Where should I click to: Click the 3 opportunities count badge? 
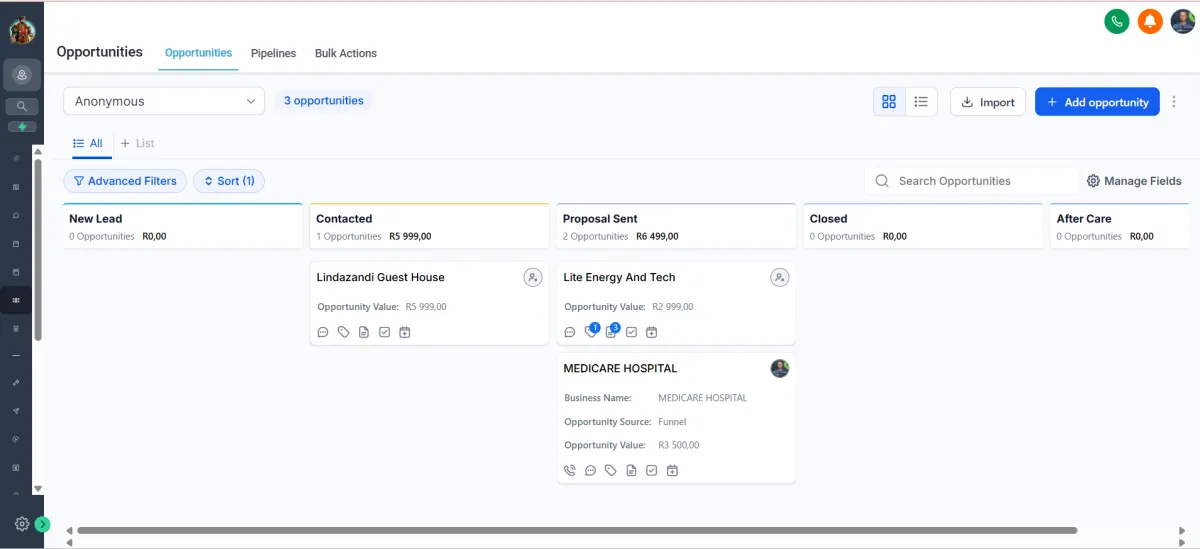click(323, 101)
